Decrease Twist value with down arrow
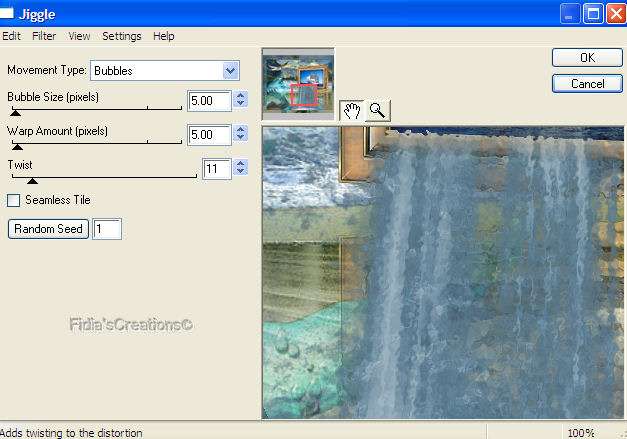This screenshot has width=627, height=439. click(240, 171)
